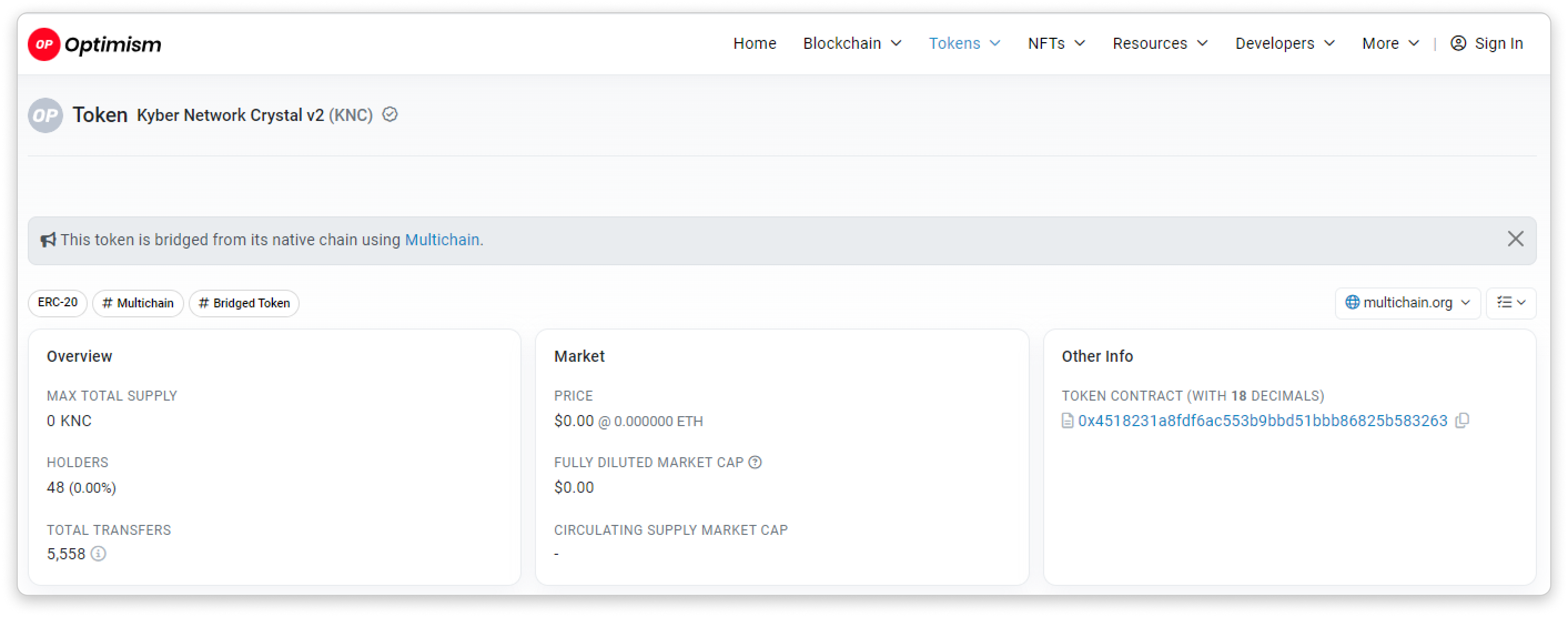Open the Developers menu
The image size is (1568, 617).
(1284, 43)
